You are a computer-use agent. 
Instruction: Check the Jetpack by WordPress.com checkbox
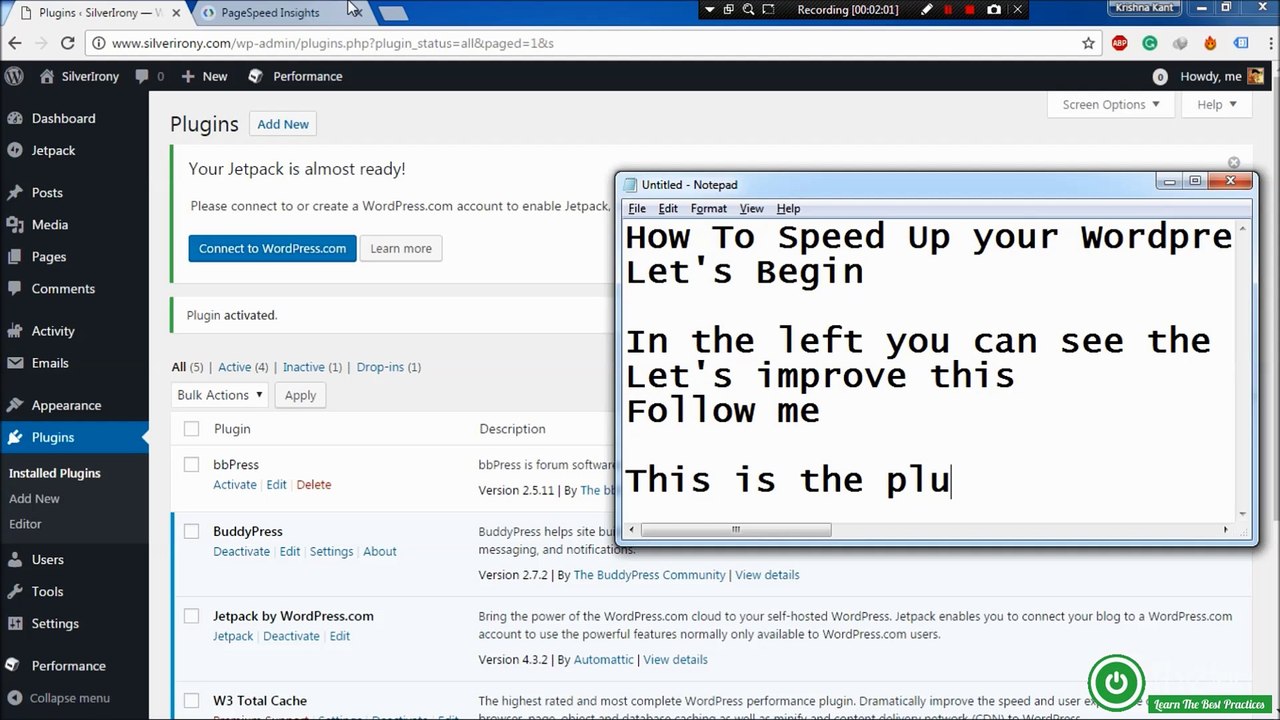click(x=191, y=616)
